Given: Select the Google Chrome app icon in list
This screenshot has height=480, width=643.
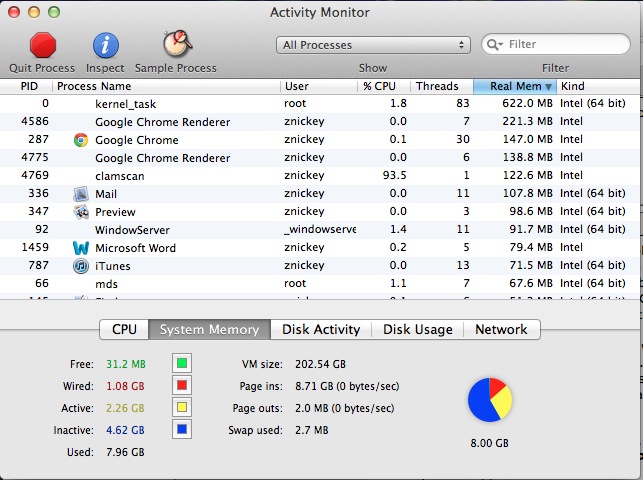Looking at the screenshot, I should [81, 140].
